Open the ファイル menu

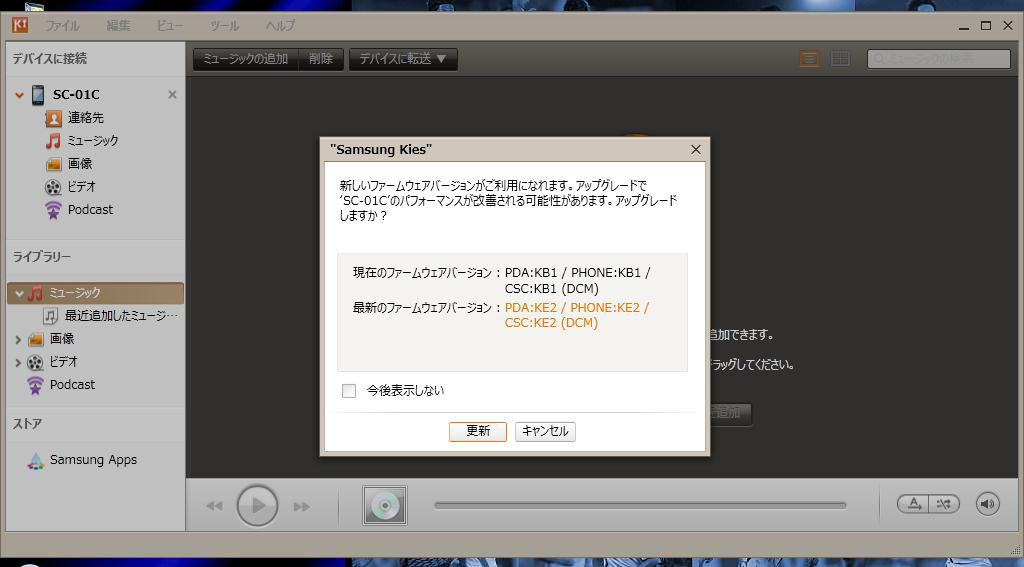(x=62, y=25)
